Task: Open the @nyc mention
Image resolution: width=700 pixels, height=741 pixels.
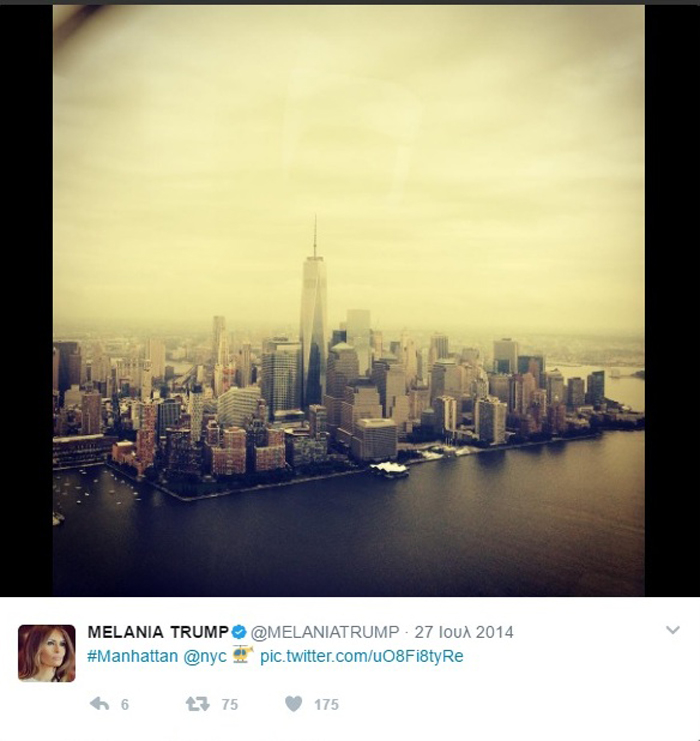Action: click(x=205, y=657)
